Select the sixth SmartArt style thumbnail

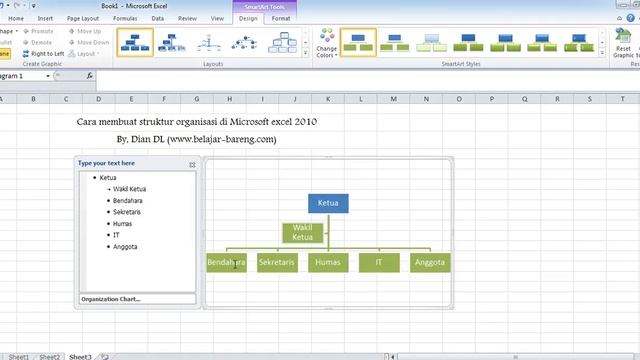point(542,42)
